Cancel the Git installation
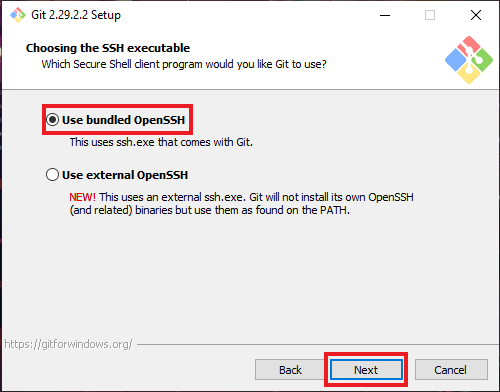Viewport: 500px width, 392px height. pyautogui.click(x=451, y=370)
